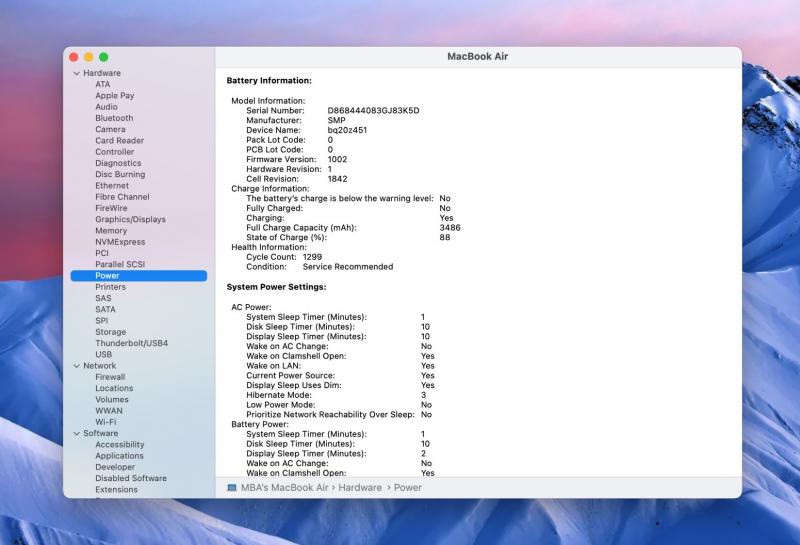Click the yellow minimize window button

coord(89,57)
